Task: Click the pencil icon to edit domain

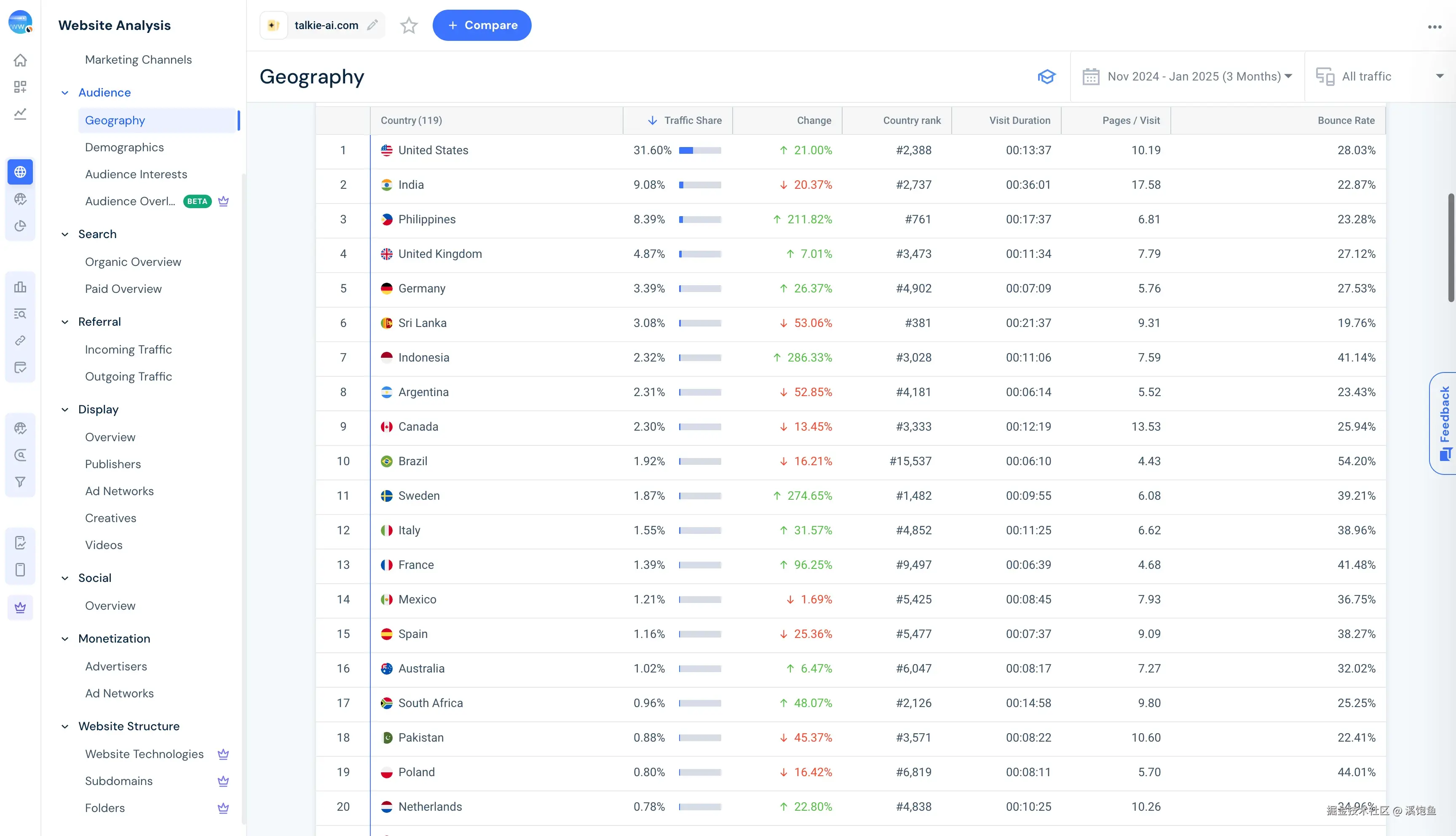Action: point(372,25)
